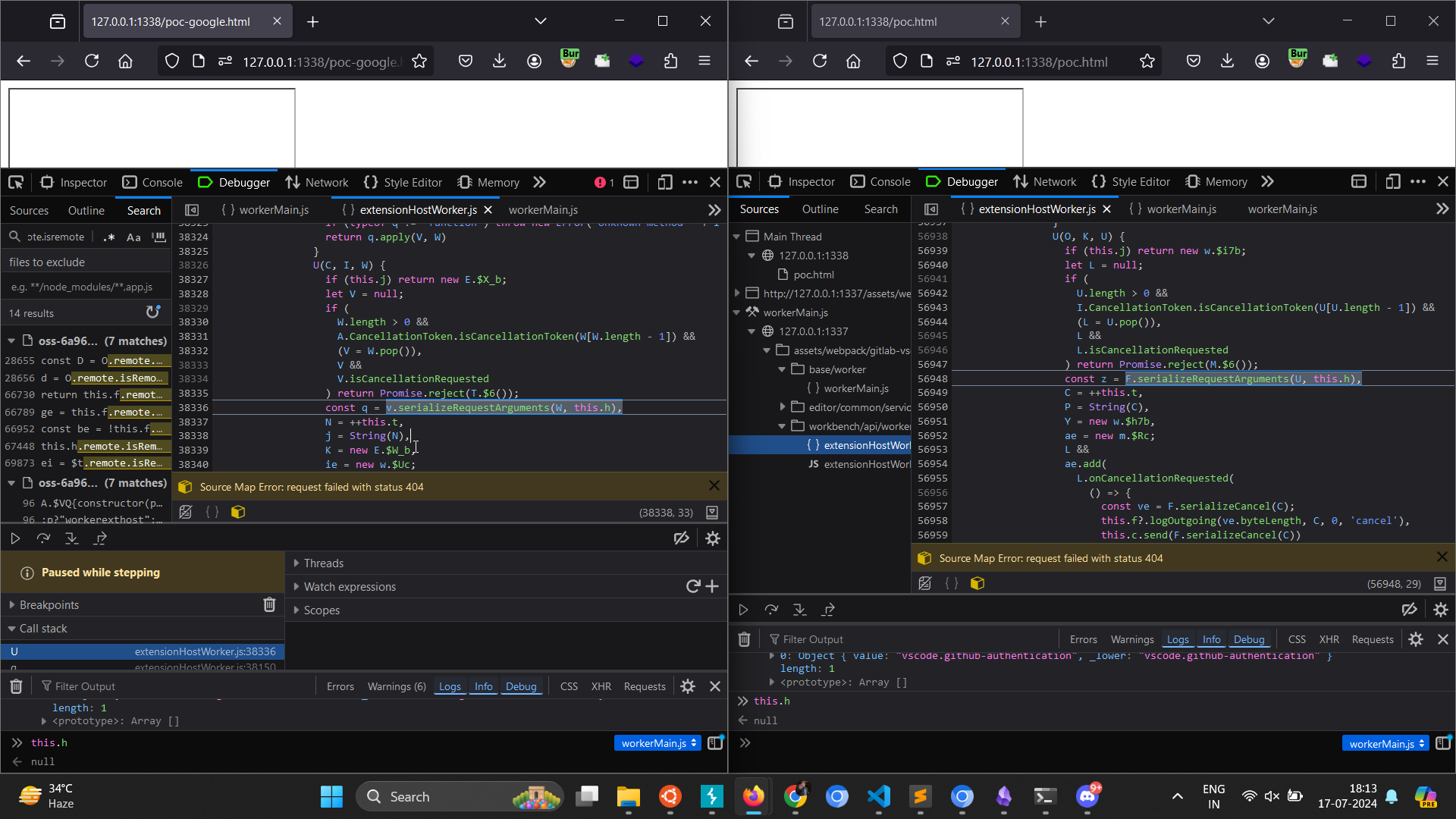Click pretty print braces in left debugger footer

tap(212, 512)
